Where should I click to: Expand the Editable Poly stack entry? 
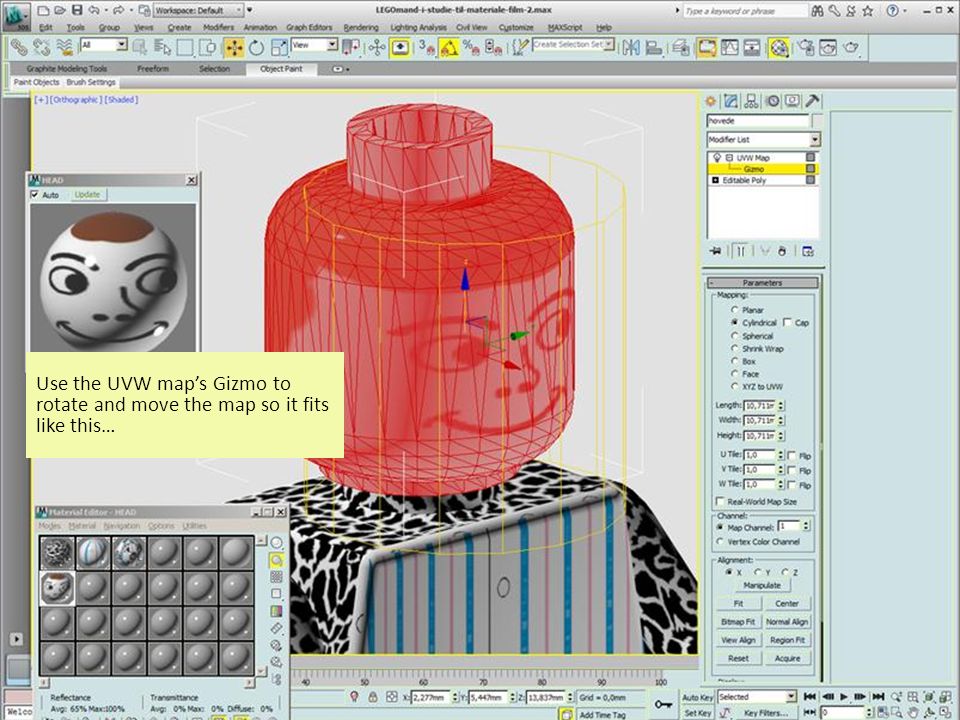point(715,181)
